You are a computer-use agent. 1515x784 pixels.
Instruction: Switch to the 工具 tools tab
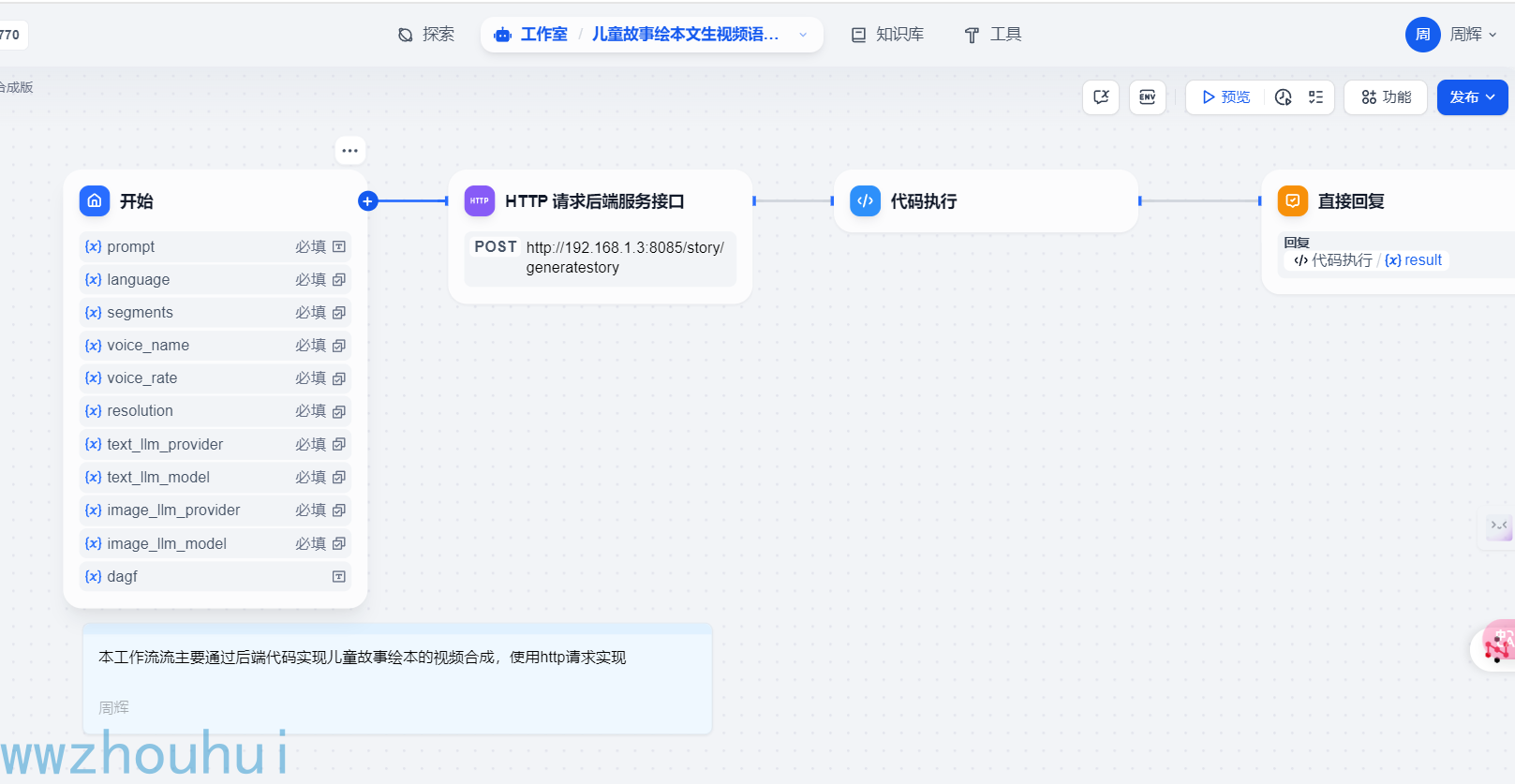click(x=993, y=35)
